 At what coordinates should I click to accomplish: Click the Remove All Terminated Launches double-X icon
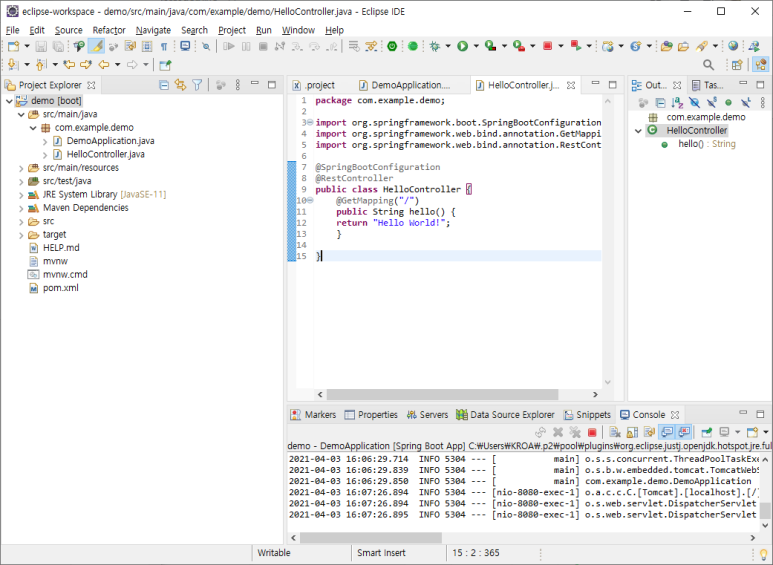(x=575, y=432)
